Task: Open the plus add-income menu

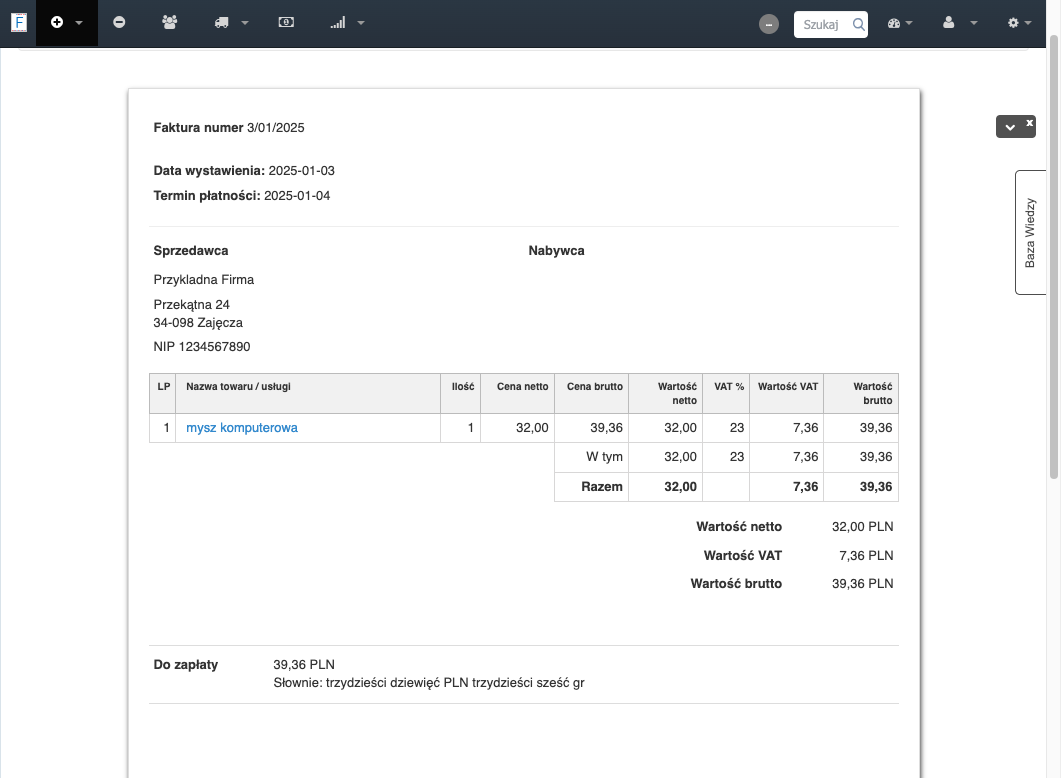Action: point(66,22)
